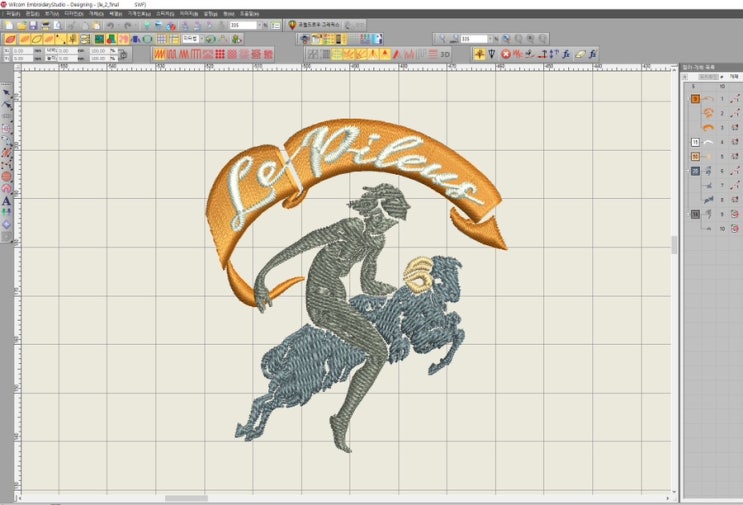Click the New design icon
The image size is (743, 505).
pyautogui.click(x=9, y=25)
